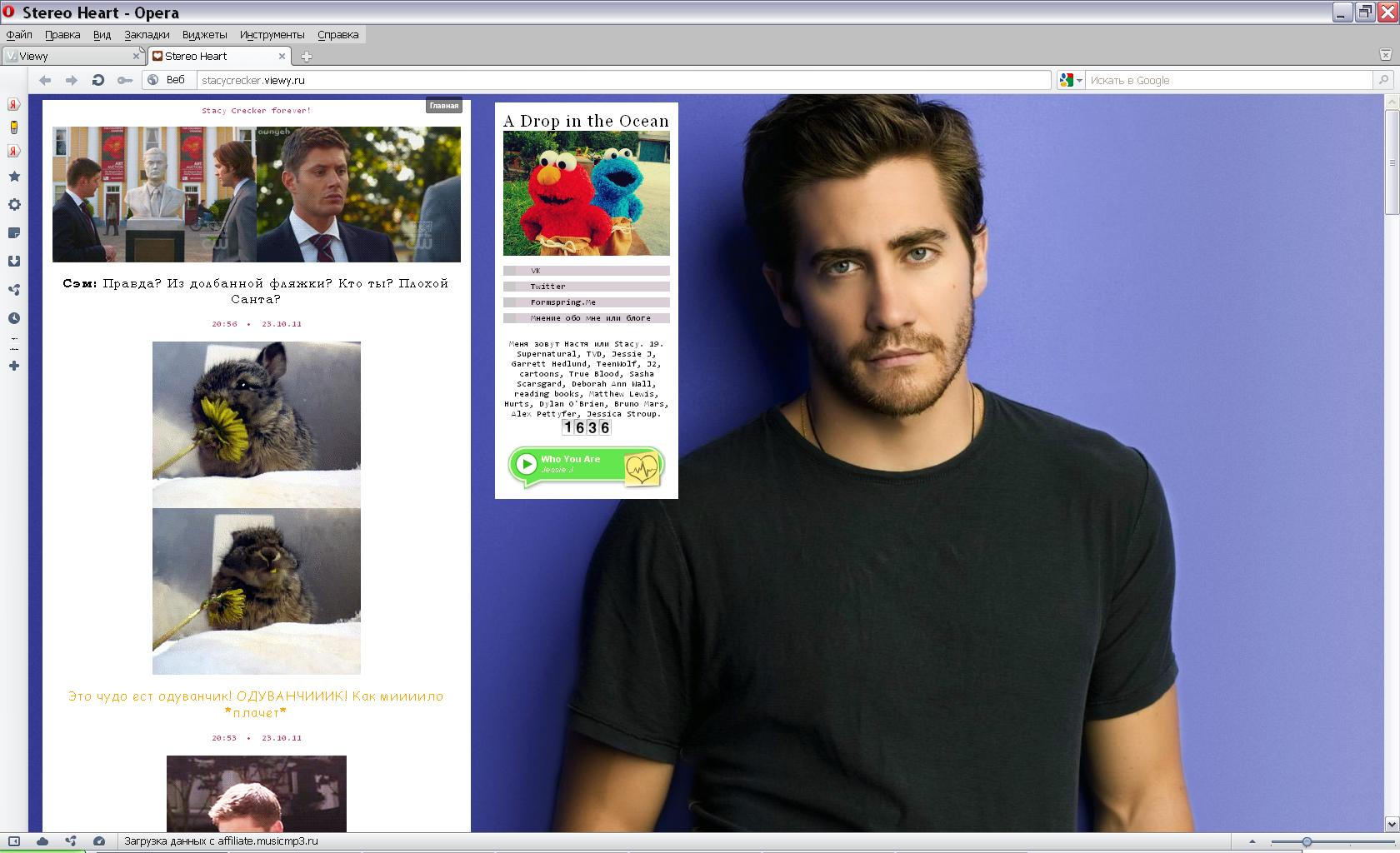Click the 1636 visitor counter
The width and height of the screenshot is (1400, 853).
click(587, 427)
